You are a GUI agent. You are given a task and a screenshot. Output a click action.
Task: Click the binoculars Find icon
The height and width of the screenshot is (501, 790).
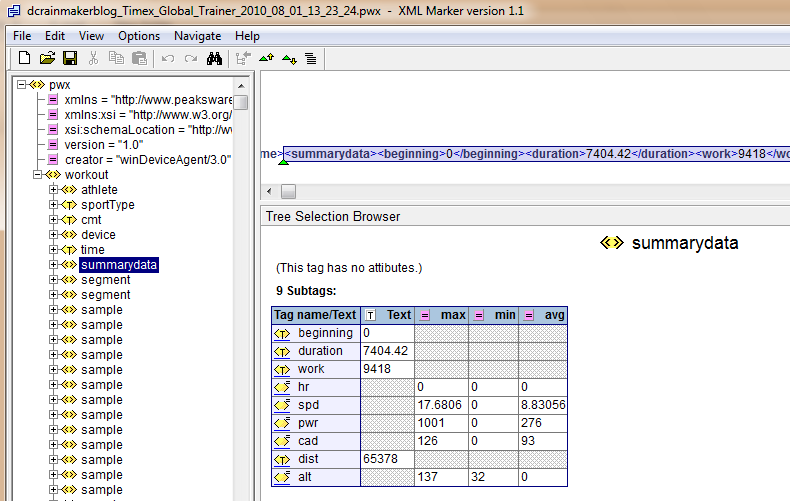[x=214, y=58]
